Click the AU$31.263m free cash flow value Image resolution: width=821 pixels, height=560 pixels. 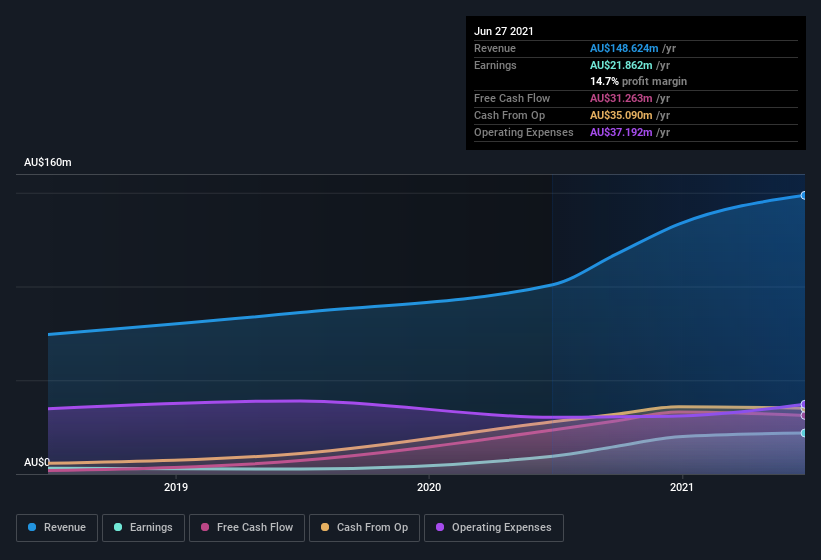pos(621,98)
